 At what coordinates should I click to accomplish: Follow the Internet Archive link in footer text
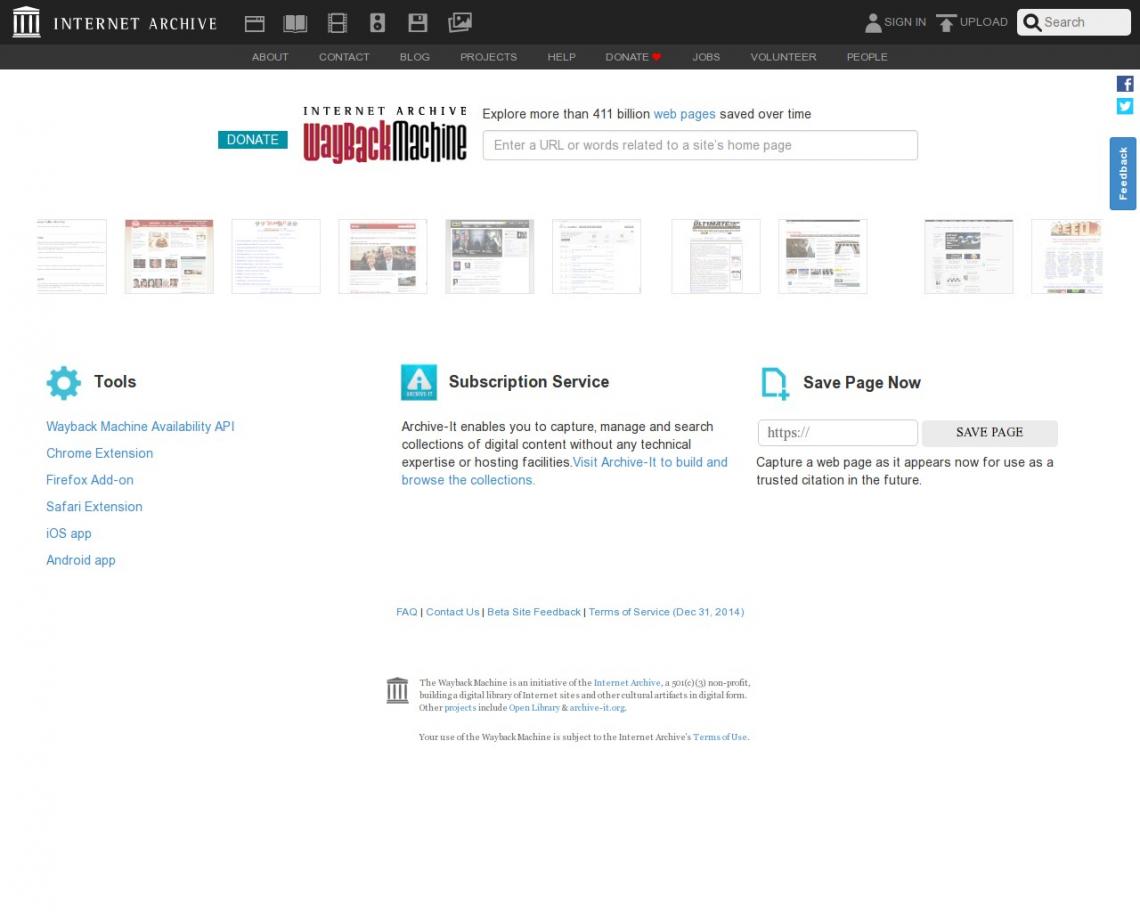pyautogui.click(x=627, y=683)
